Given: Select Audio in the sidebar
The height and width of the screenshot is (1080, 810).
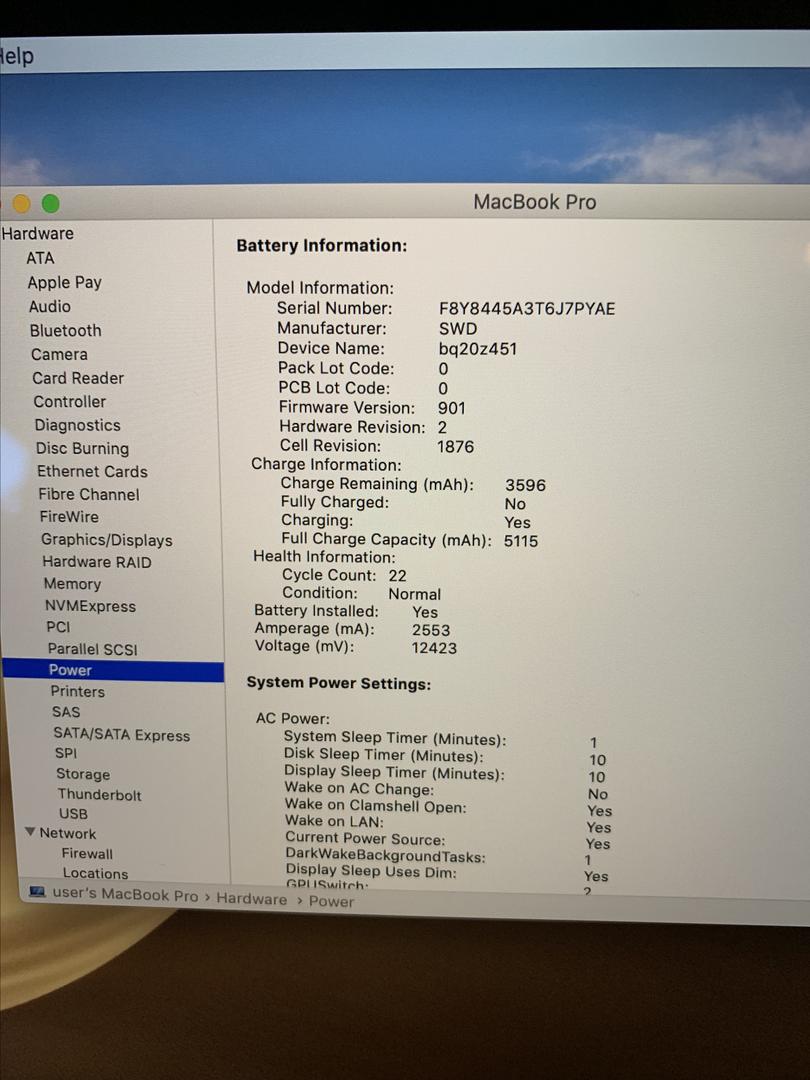Looking at the screenshot, I should click(50, 307).
